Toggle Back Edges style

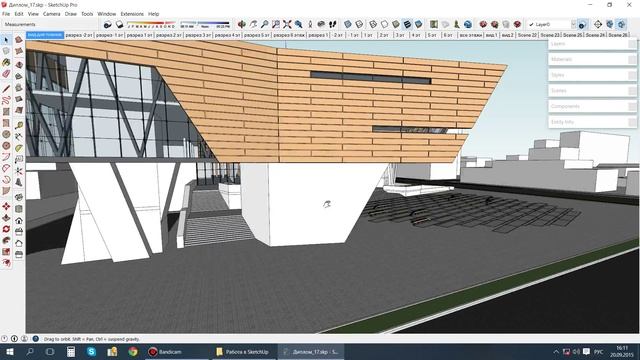359,24
